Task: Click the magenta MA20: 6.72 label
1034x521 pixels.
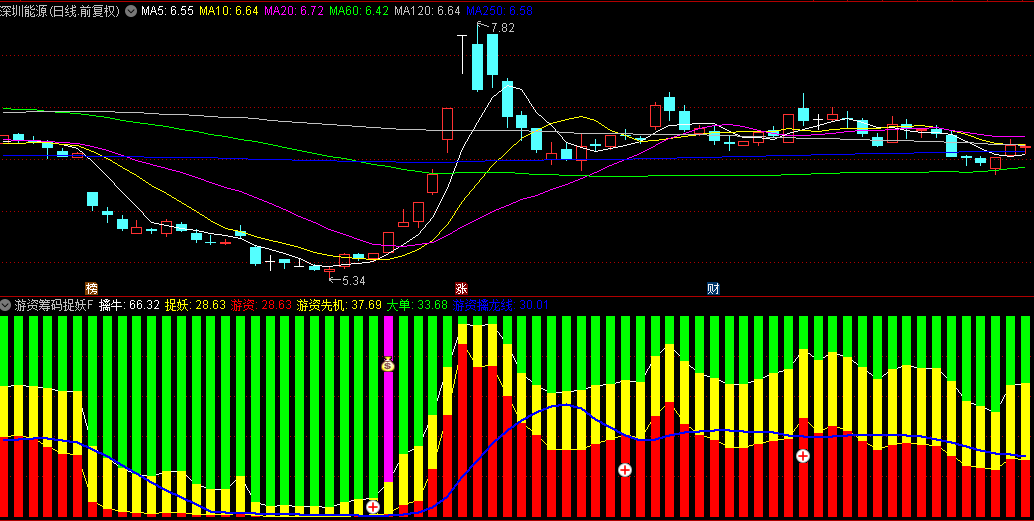Action: 293,11
